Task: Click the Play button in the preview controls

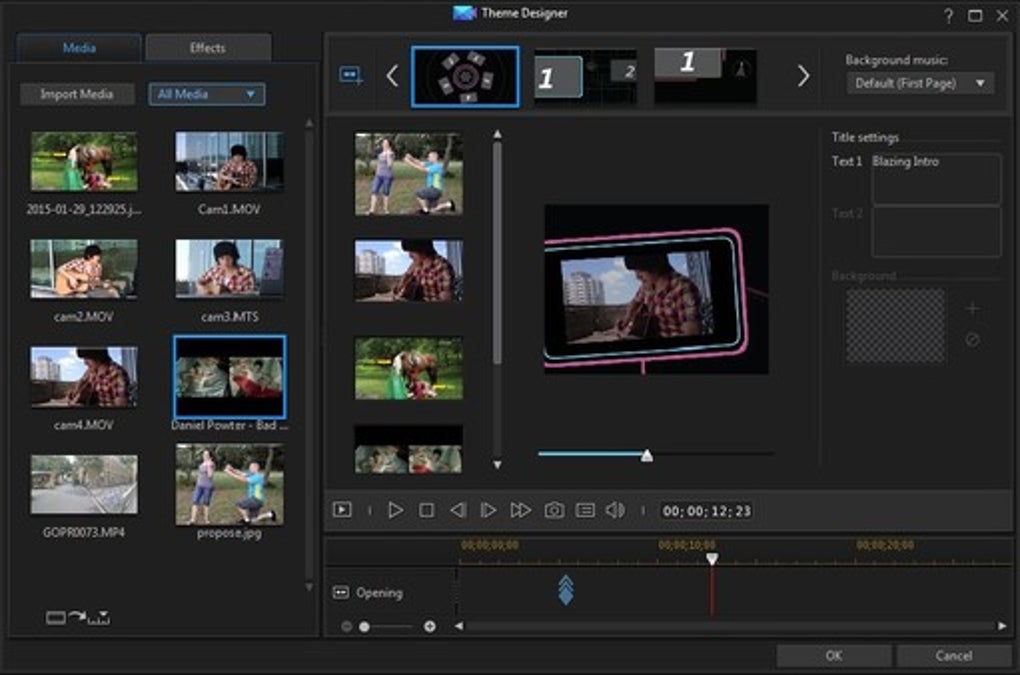Action: (395, 510)
